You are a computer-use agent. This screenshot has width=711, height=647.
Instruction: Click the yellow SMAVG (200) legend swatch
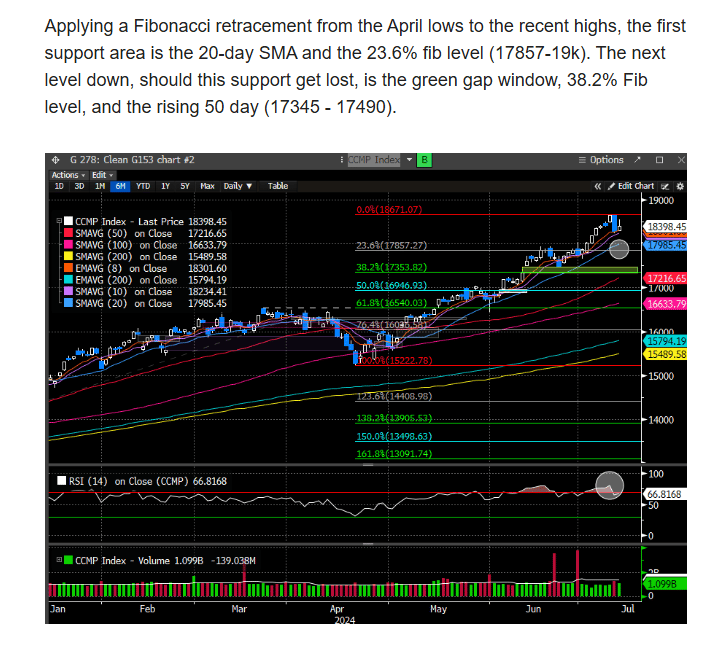click(x=68, y=257)
